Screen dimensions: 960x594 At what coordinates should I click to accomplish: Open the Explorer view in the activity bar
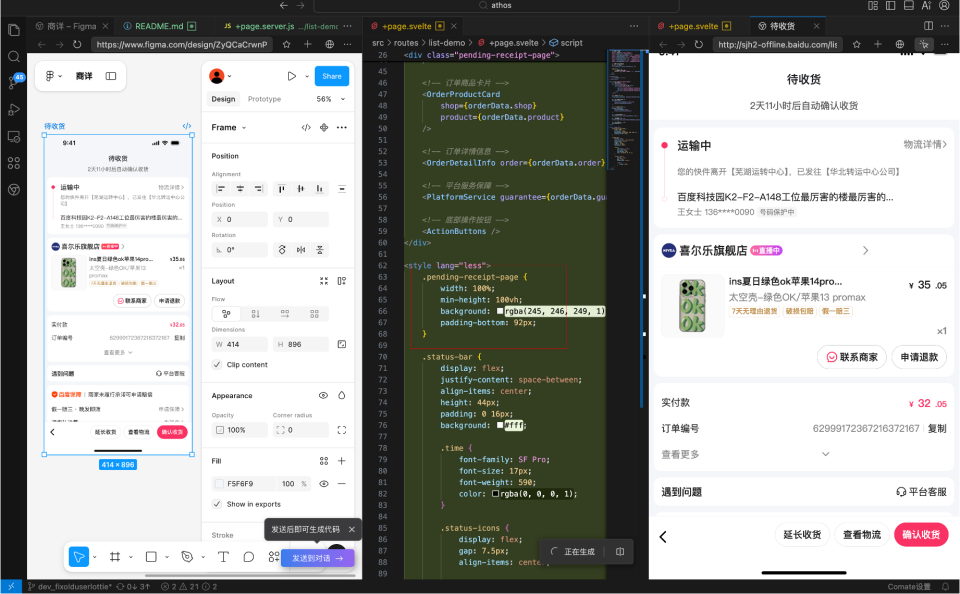click(x=13, y=30)
